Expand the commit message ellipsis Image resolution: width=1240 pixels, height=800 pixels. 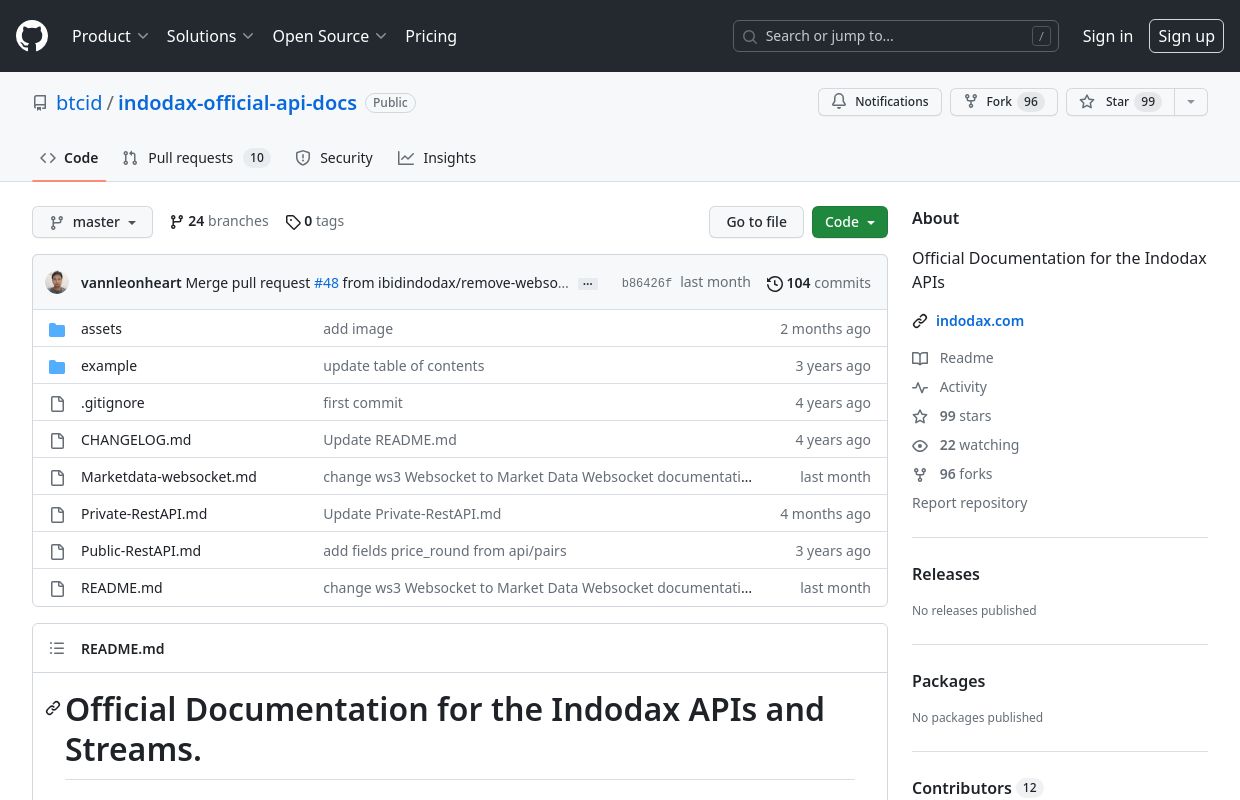588,284
